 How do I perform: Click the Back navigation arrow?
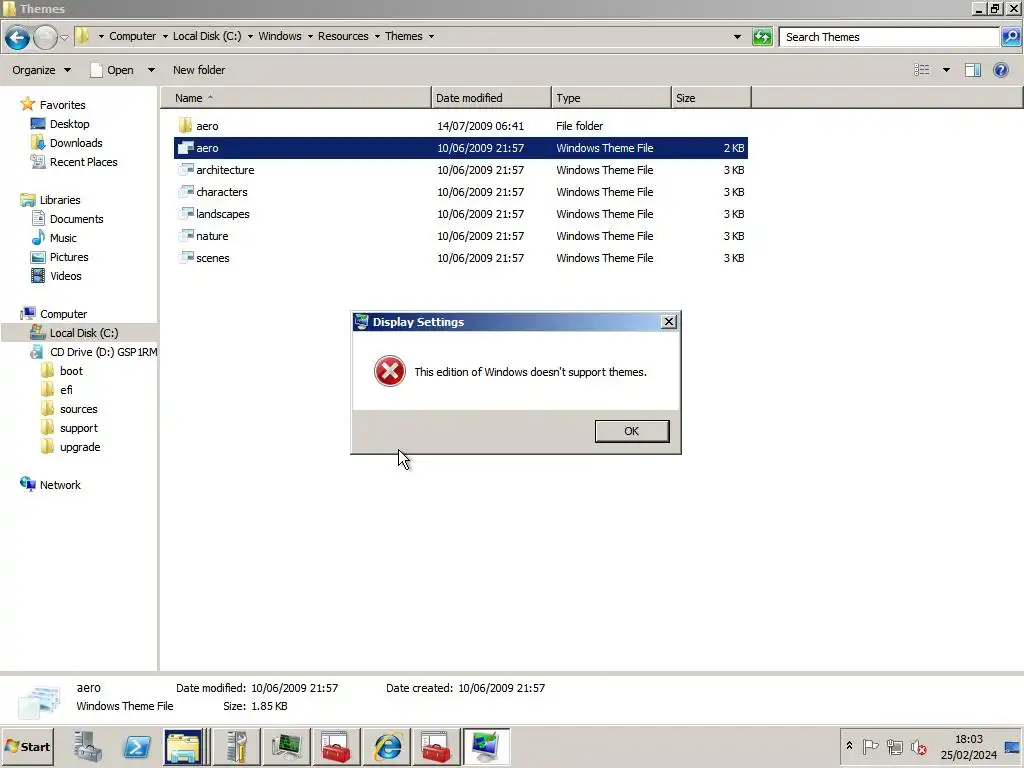click(x=17, y=37)
